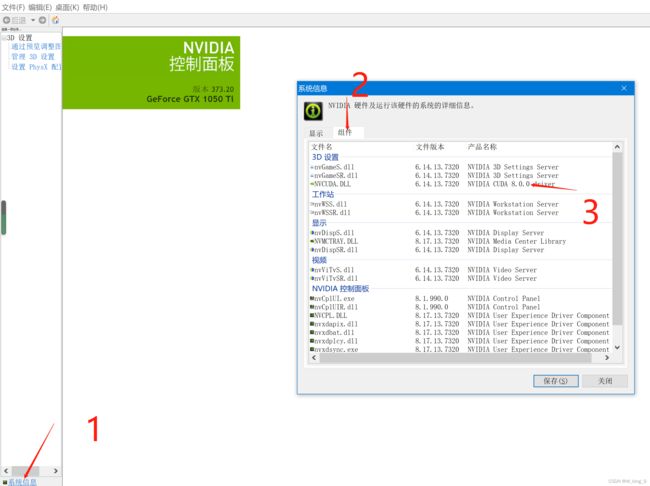Select the NVMCTRAY.DLL row
This screenshot has height=486, width=650.
(x=461, y=241)
